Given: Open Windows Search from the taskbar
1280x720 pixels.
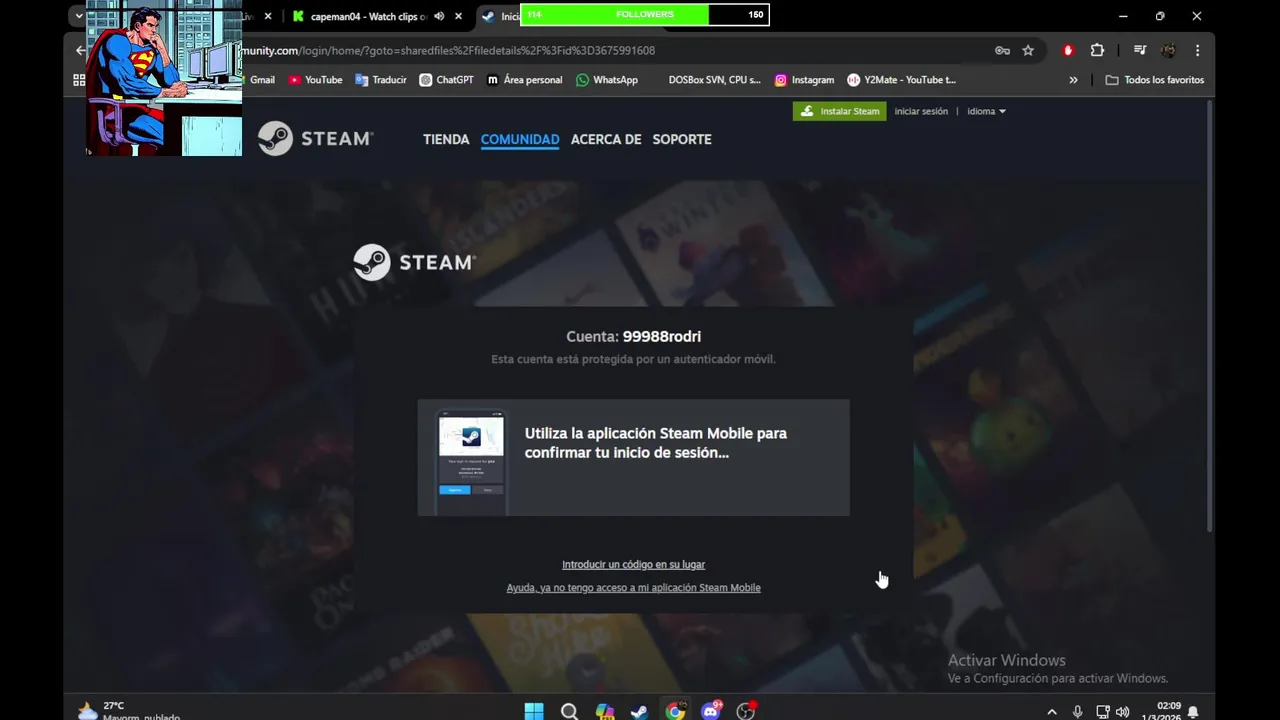Looking at the screenshot, I should coord(569,711).
